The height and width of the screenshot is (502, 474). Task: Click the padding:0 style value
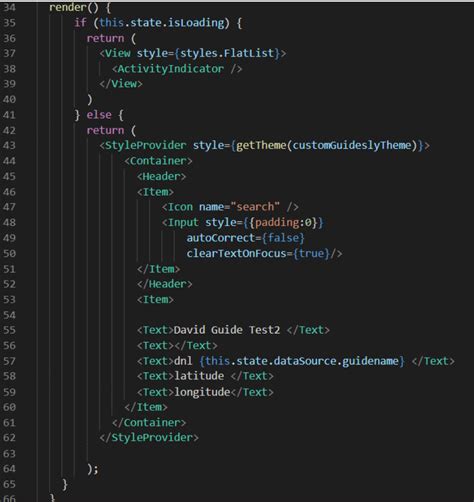(x=283, y=223)
